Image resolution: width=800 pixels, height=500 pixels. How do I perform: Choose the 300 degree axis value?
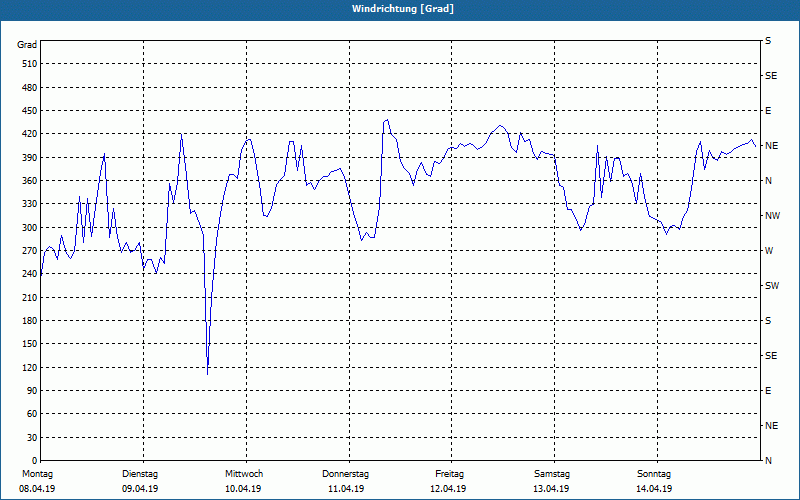coord(29,228)
